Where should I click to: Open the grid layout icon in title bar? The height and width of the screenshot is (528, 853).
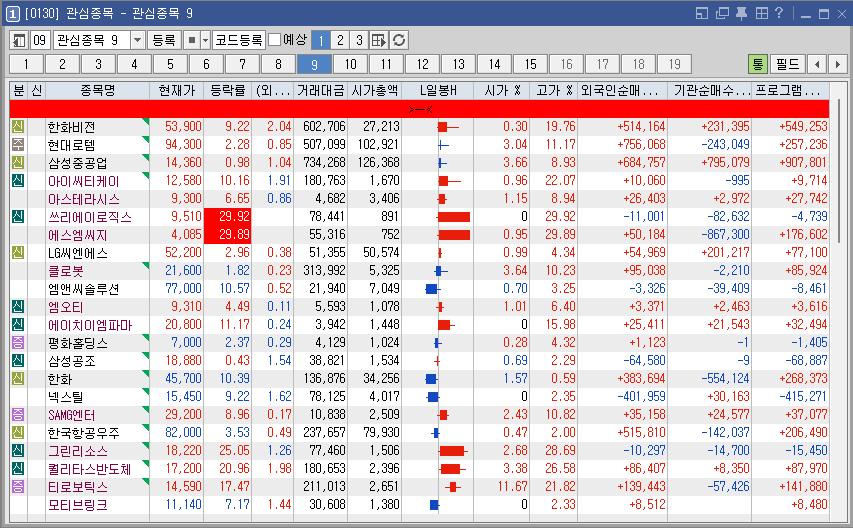pyautogui.click(x=762, y=13)
